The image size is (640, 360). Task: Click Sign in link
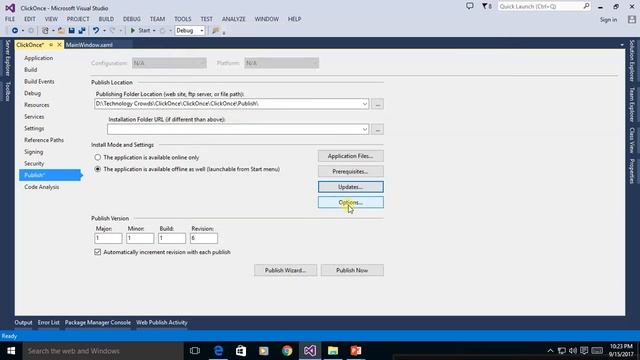608,20
